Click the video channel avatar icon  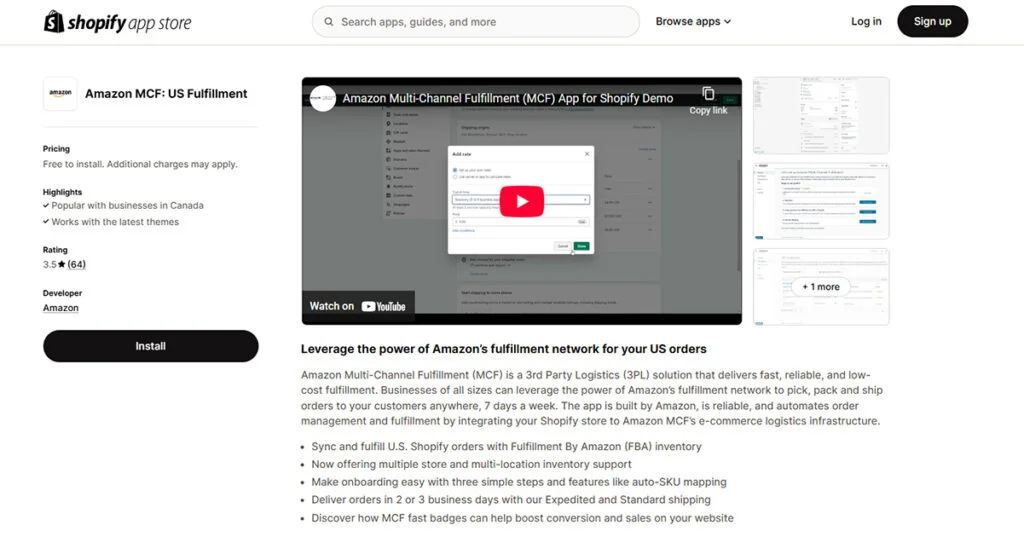(323, 99)
